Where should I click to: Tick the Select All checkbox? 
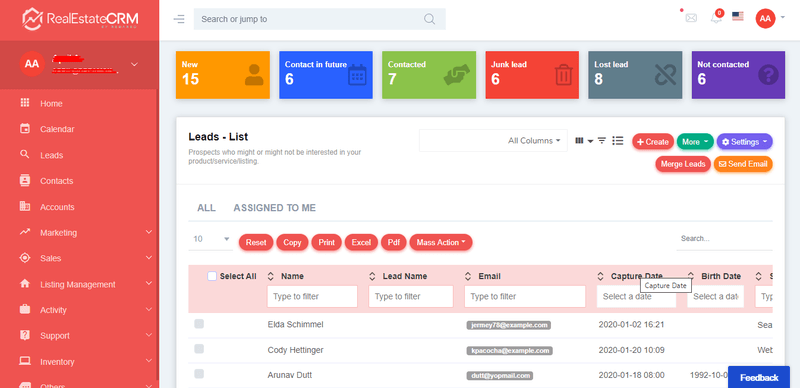[212, 276]
